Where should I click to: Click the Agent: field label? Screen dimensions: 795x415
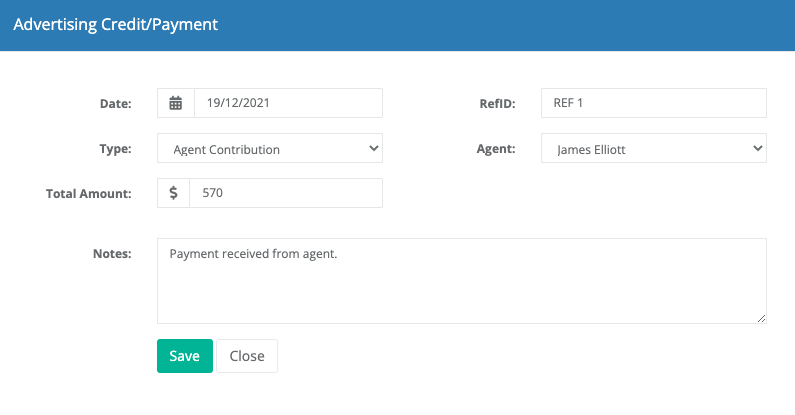point(496,148)
